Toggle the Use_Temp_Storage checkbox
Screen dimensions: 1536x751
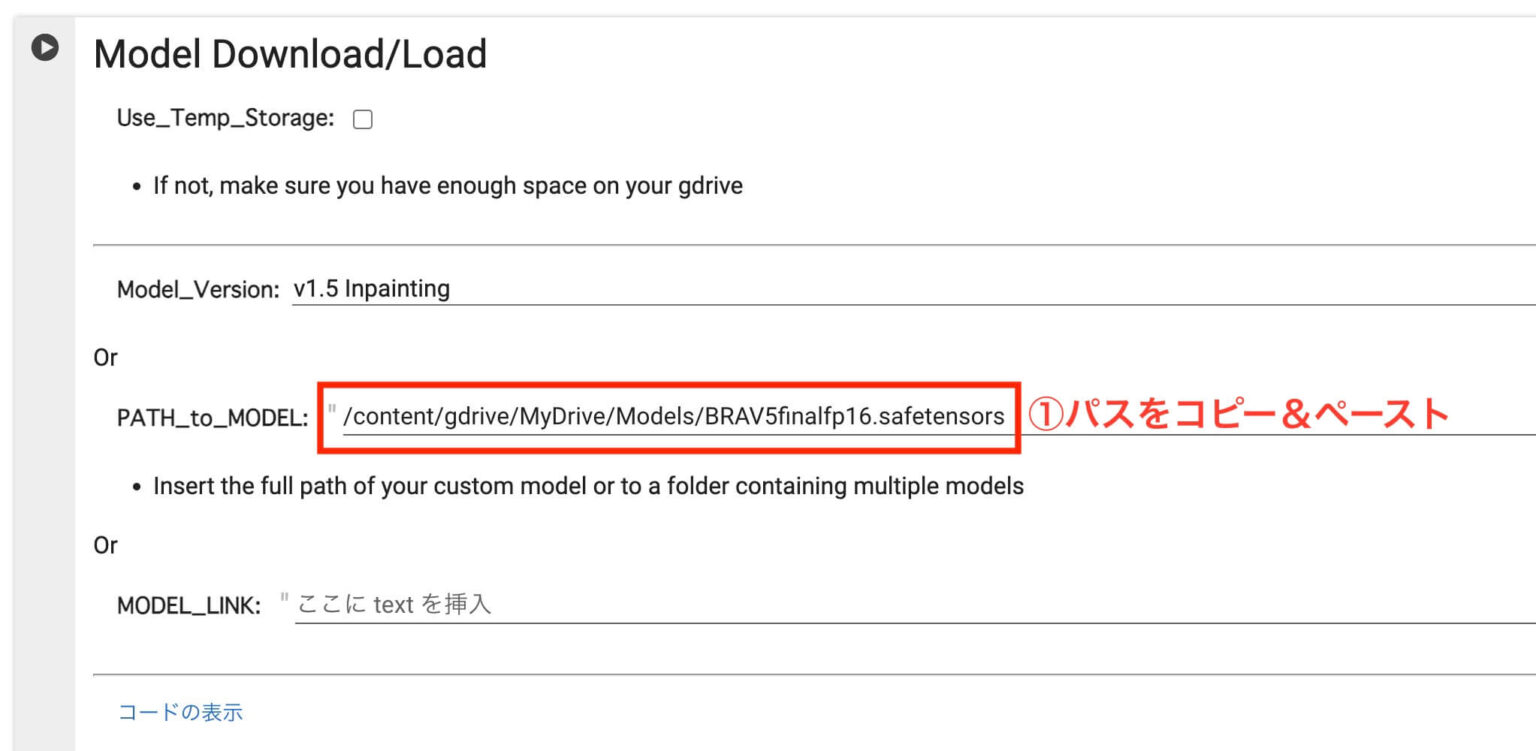pos(363,120)
